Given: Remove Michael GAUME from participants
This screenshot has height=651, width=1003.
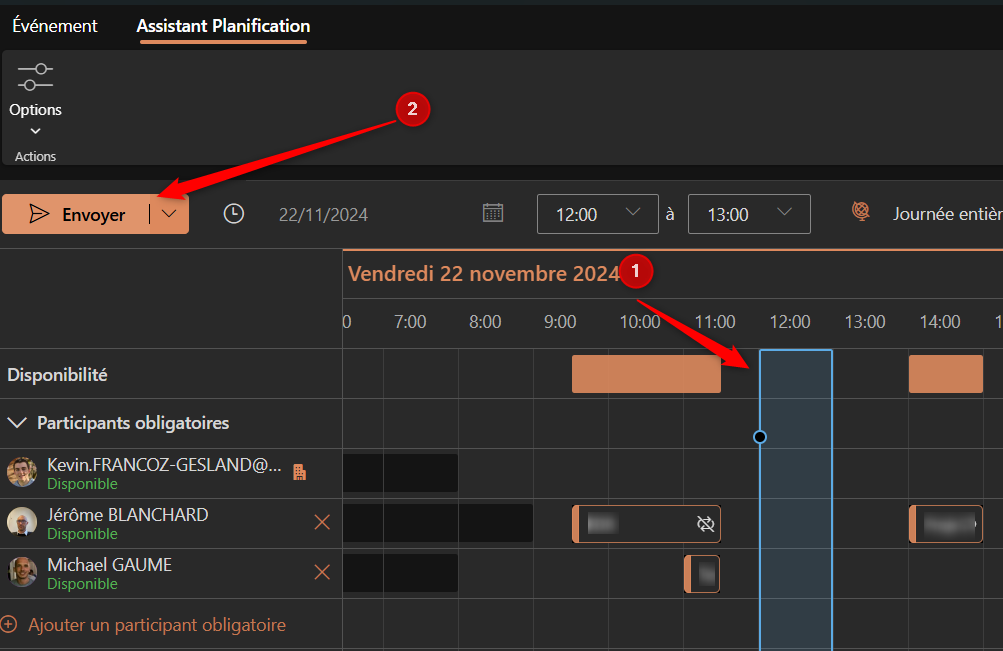Looking at the screenshot, I should pyautogui.click(x=322, y=572).
